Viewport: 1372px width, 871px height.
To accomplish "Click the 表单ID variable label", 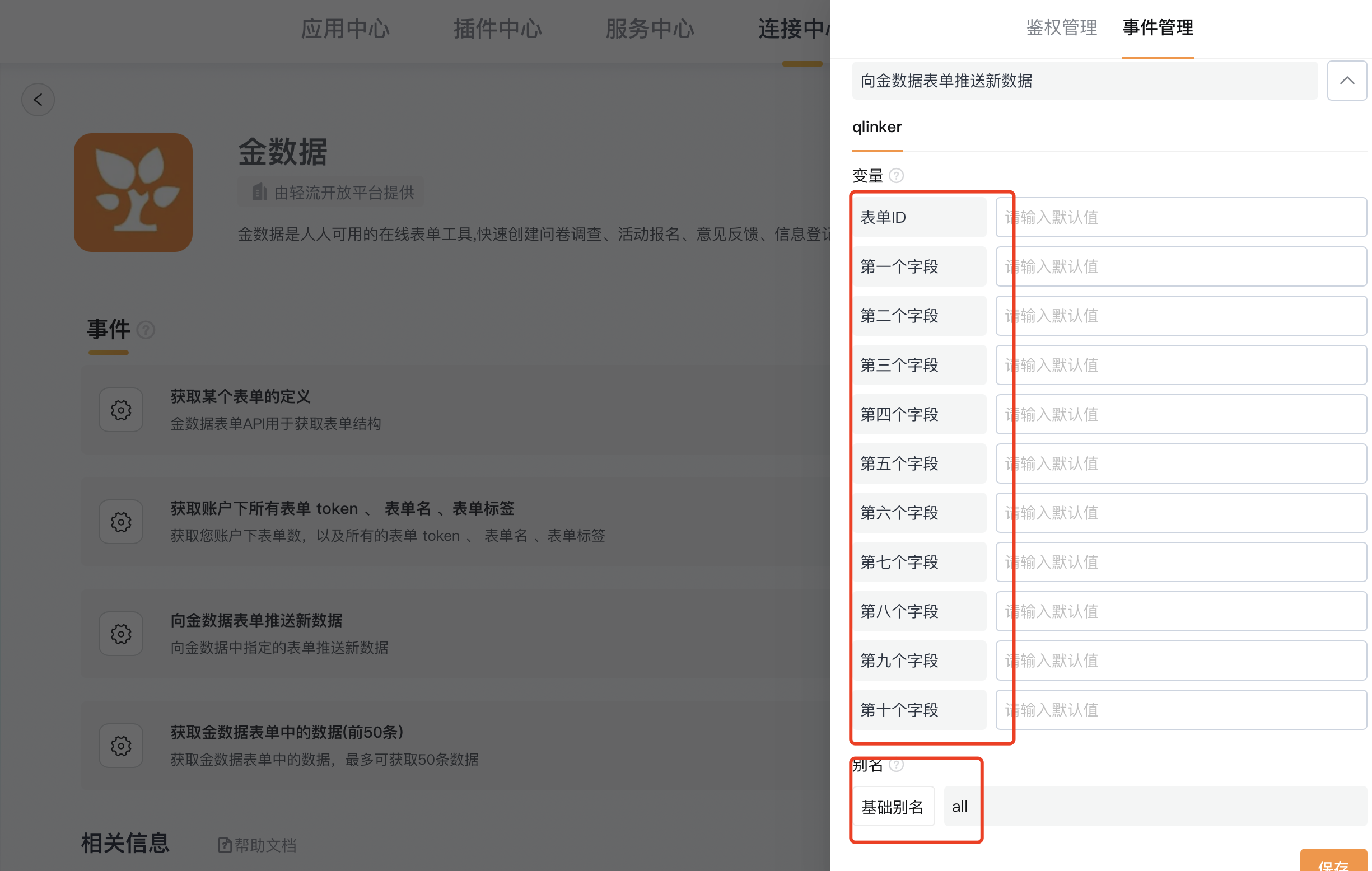I will coord(920,217).
